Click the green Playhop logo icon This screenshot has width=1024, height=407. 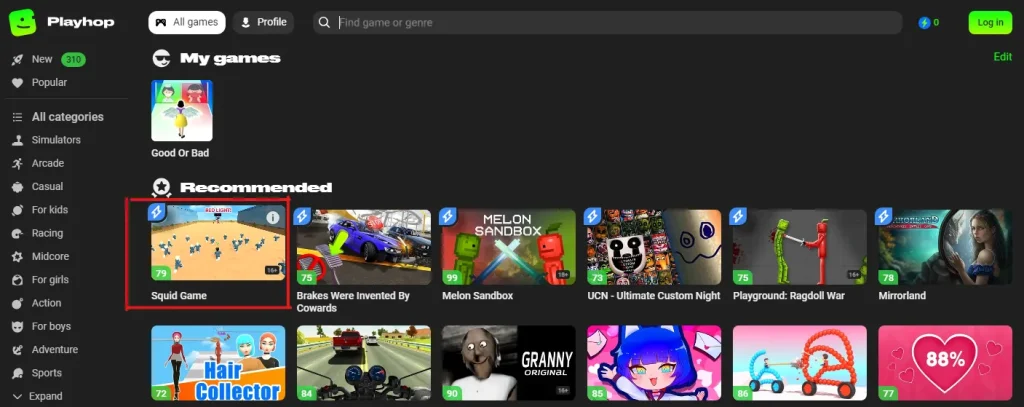coord(22,22)
